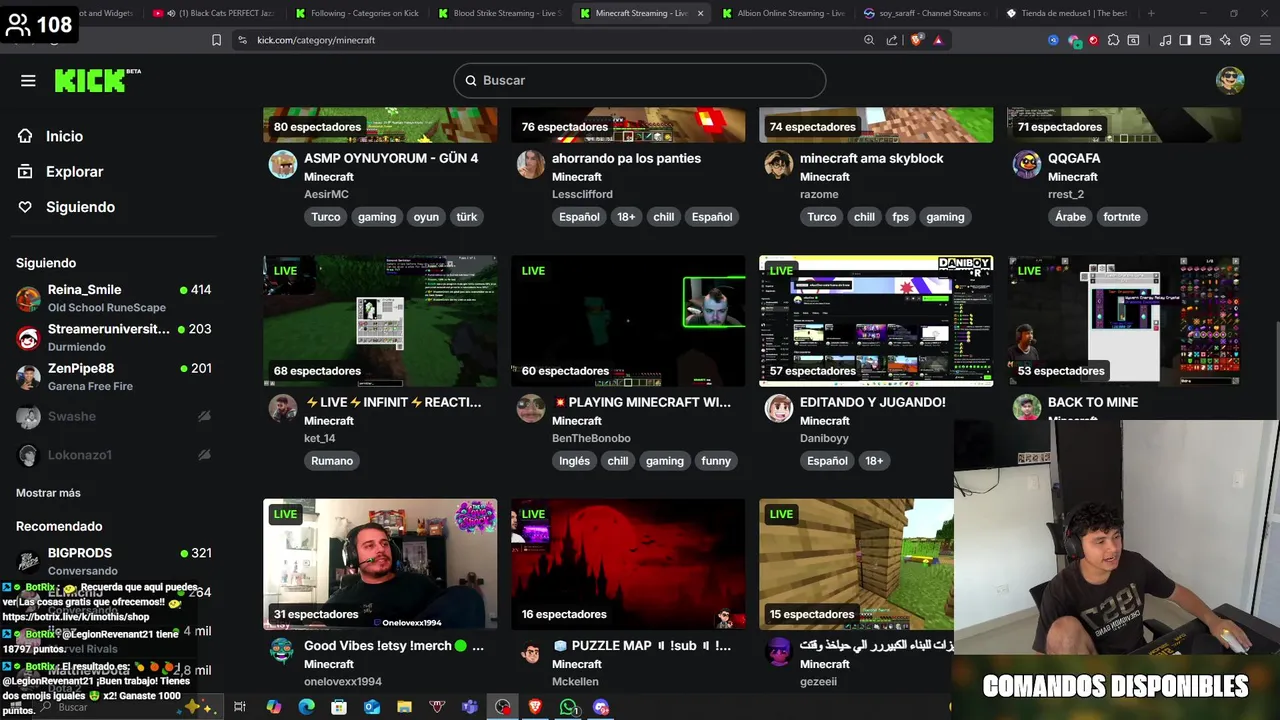Open a new browser tab

click(x=1151, y=13)
